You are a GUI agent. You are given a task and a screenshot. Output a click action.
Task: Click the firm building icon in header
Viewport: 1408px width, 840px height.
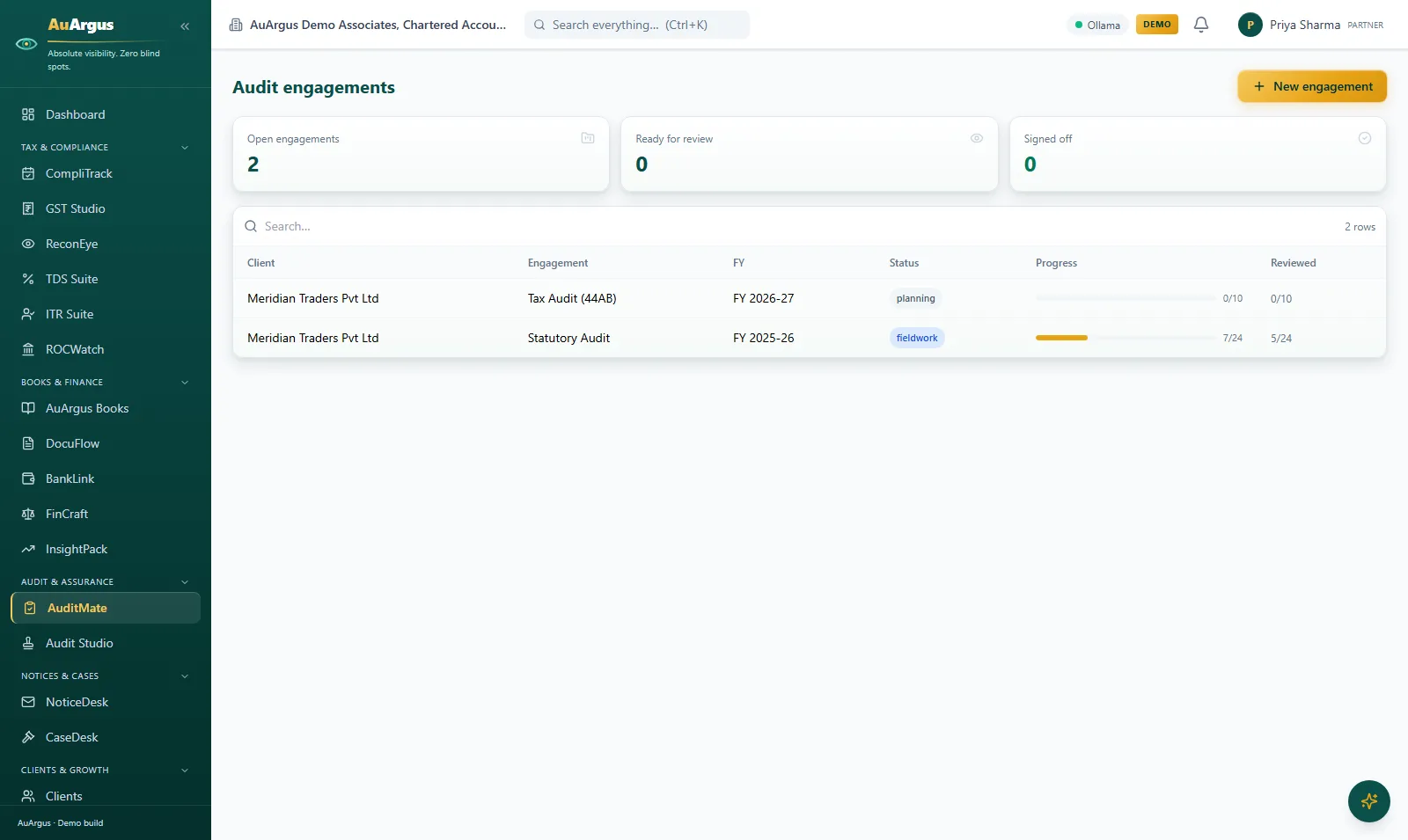pyautogui.click(x=236, y=25)
